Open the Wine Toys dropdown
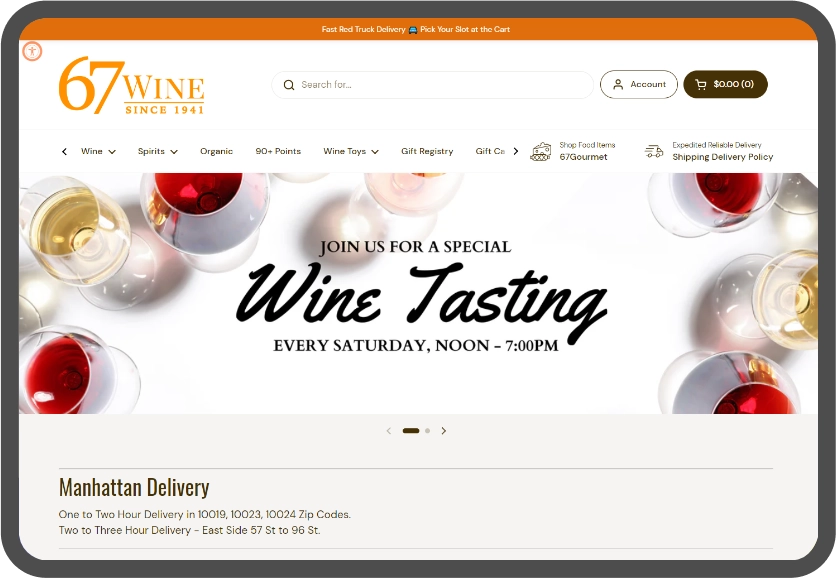 point(350,152)
